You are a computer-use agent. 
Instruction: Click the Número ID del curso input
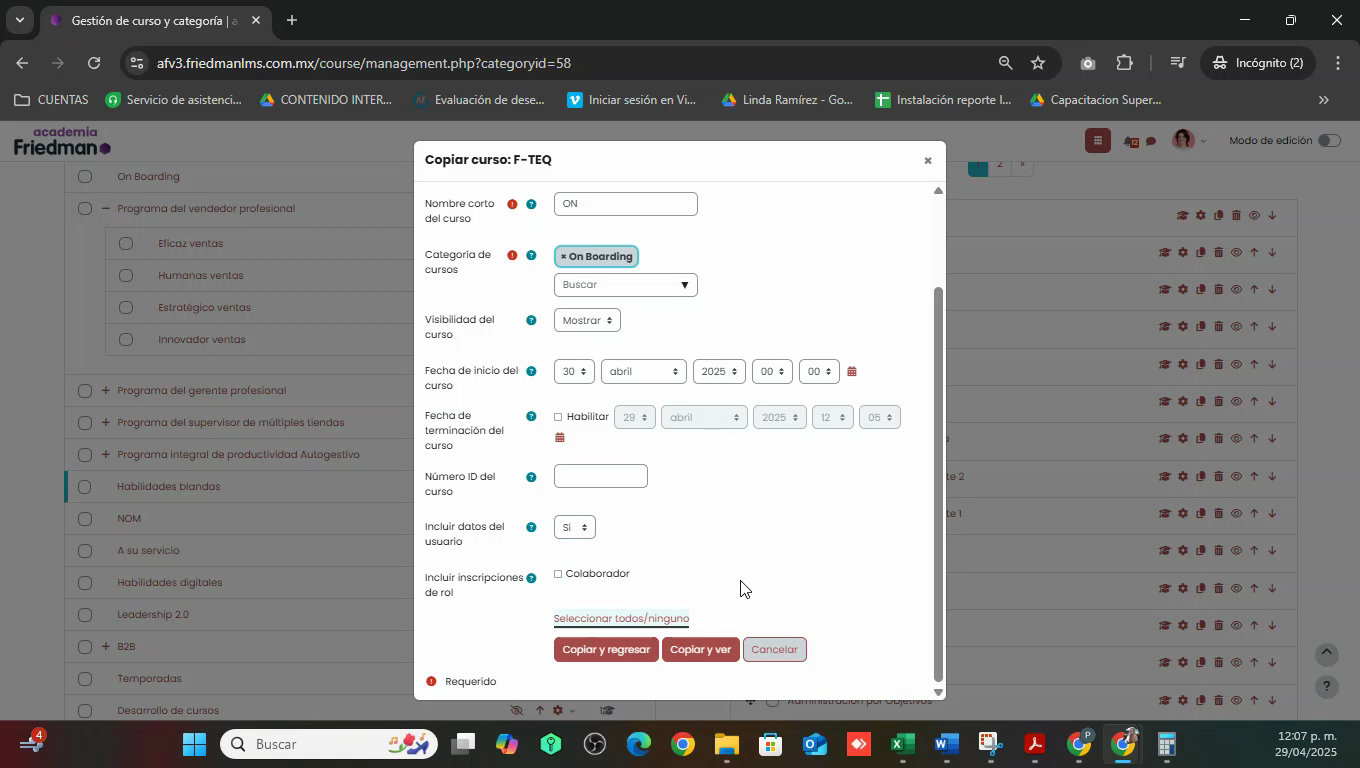pyautogui.click(x=600, y=476)
